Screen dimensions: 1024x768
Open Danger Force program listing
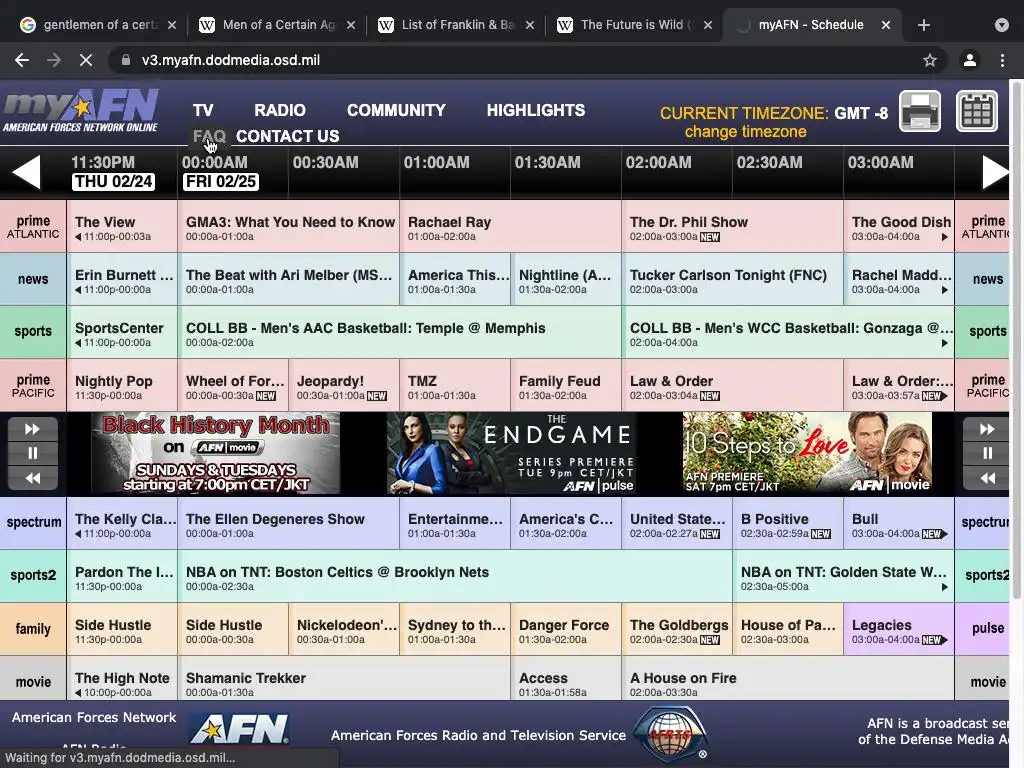566,630
